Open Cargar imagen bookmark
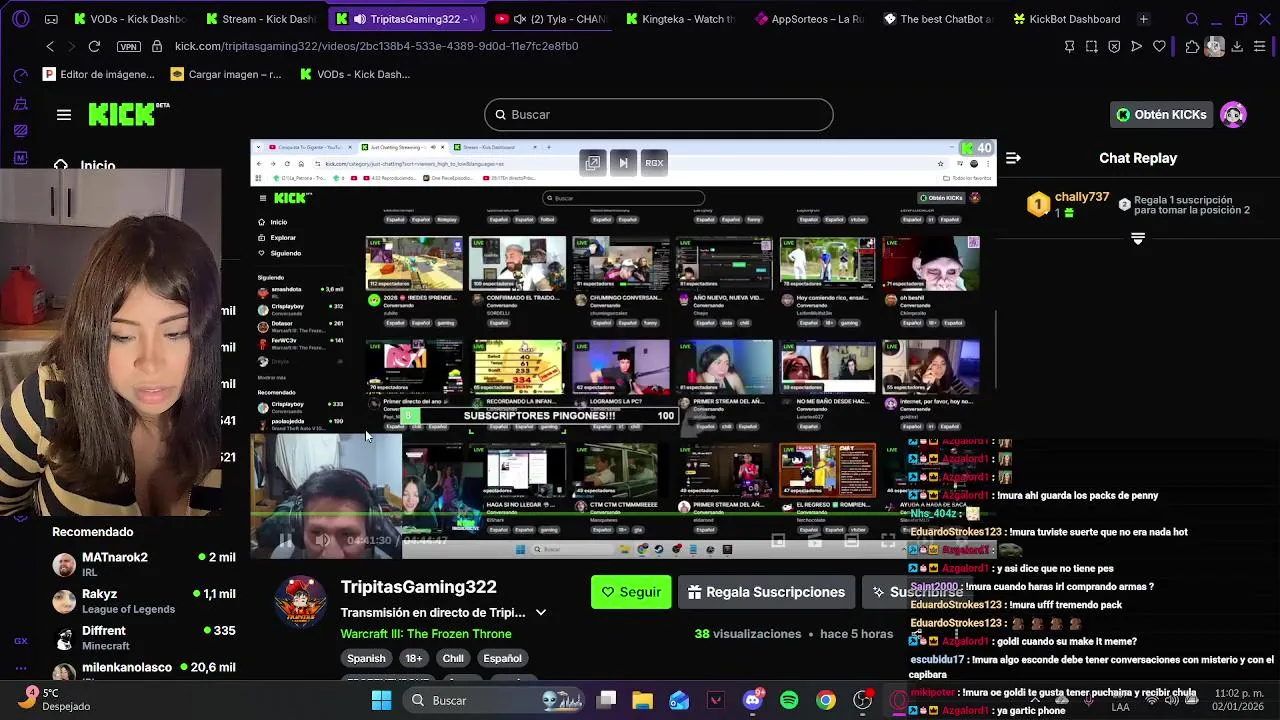Image resolution: width=1280 pixels, height=720 pixels. click(226, 74)
